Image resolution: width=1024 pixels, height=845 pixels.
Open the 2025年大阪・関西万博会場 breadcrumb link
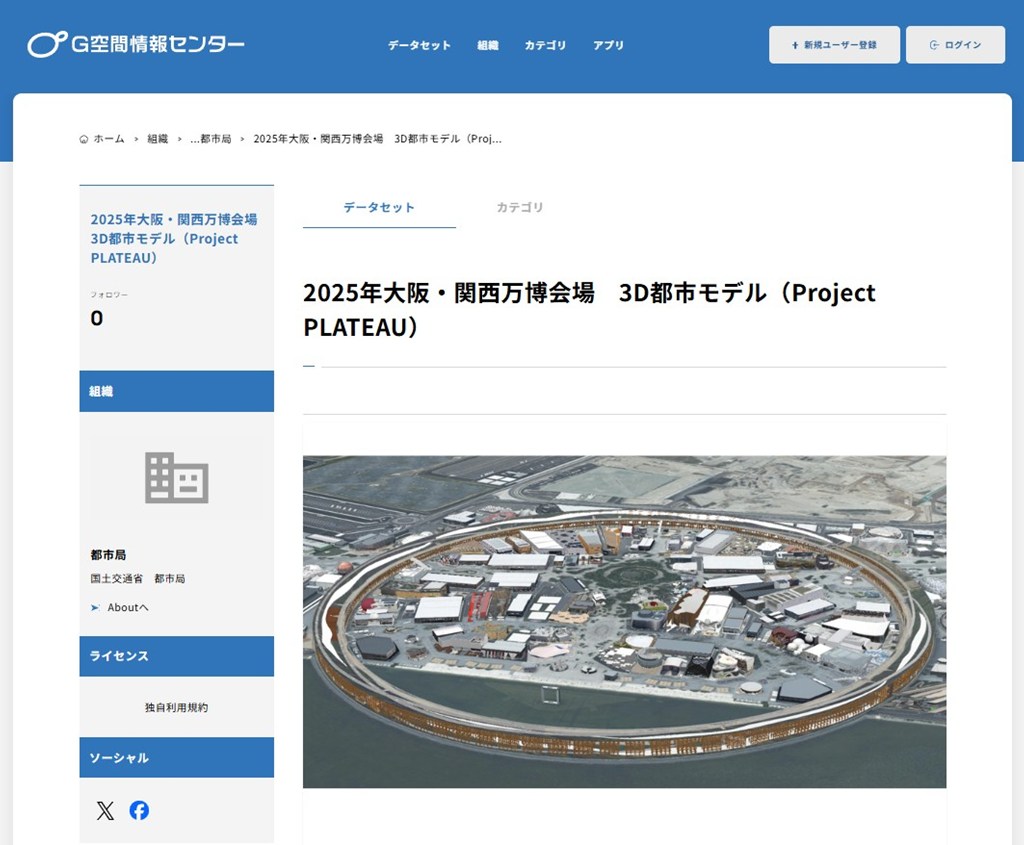377,139
